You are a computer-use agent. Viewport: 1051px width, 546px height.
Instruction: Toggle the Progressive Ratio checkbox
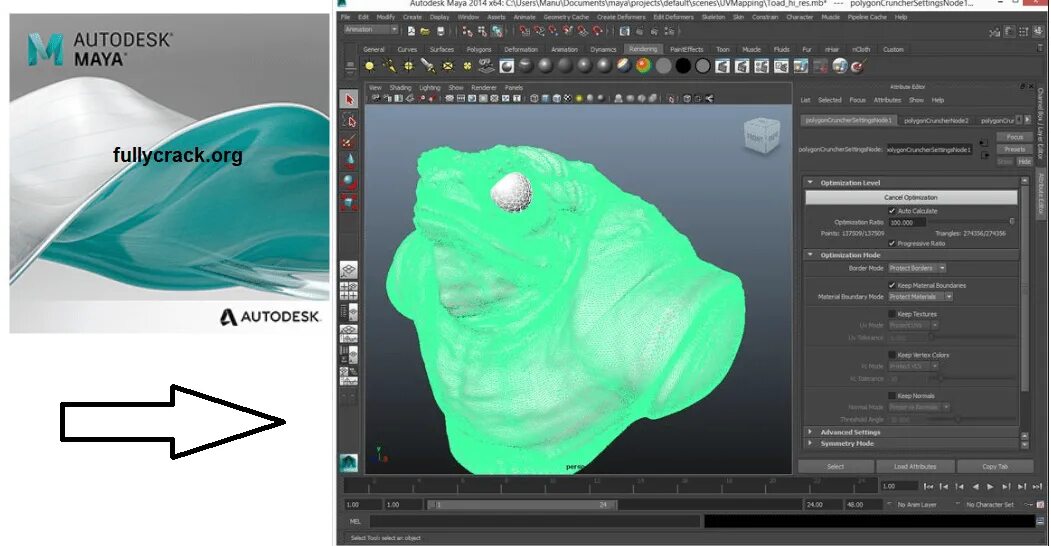click(x=892, y=243)
